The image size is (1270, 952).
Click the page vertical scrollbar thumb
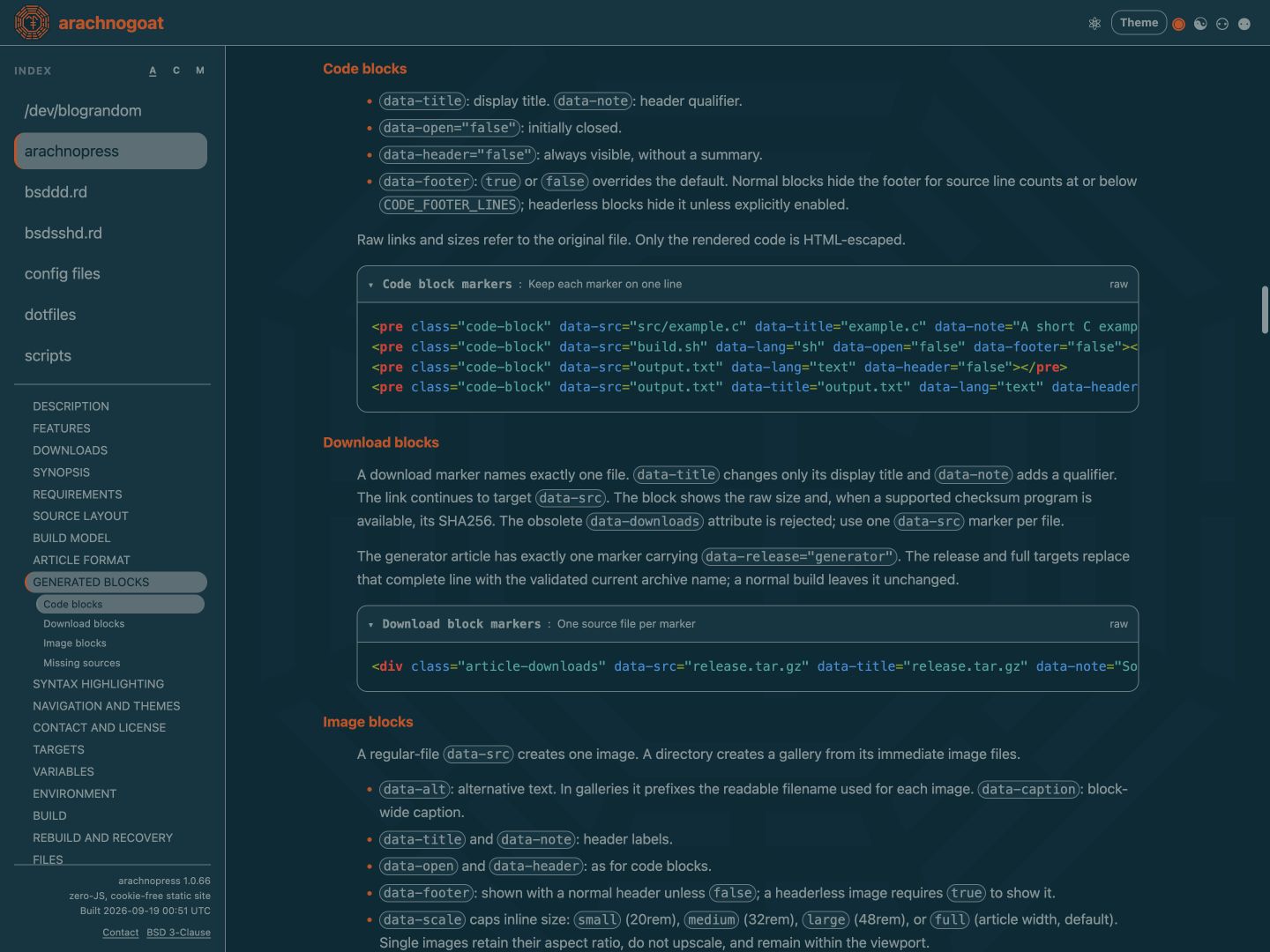pyautogui.click(x=1265, y=310)
